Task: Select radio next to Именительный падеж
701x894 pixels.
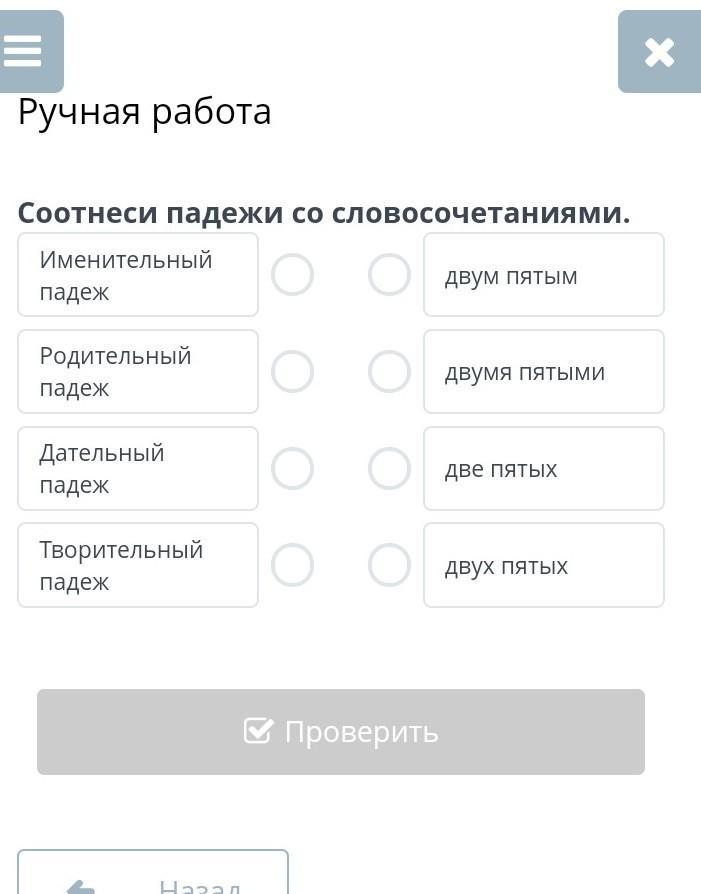Action: (x=293, y=275)
